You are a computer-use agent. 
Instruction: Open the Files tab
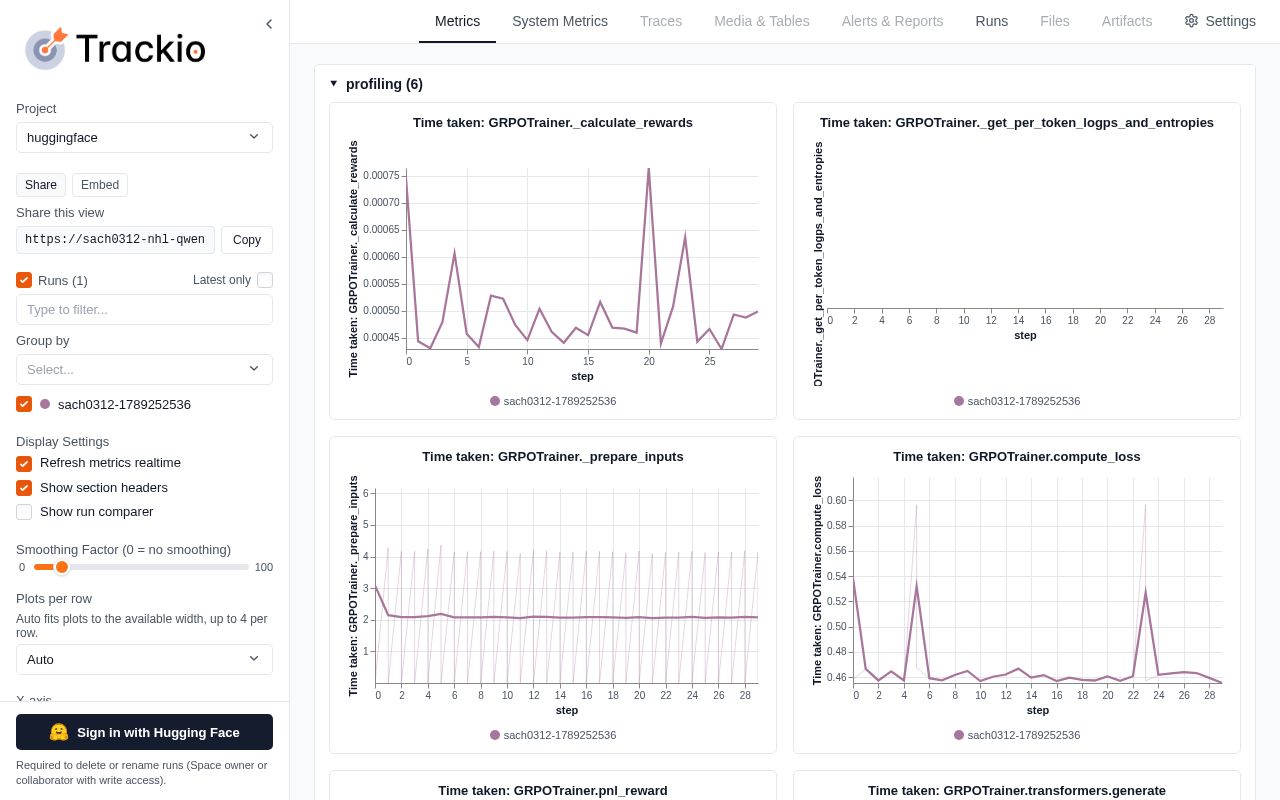(1055, 21)
